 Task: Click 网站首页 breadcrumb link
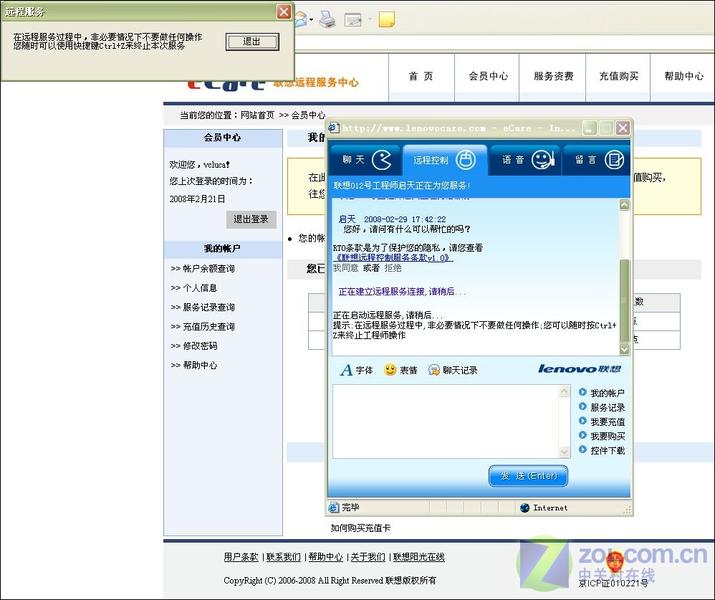(x=257, y=115)
